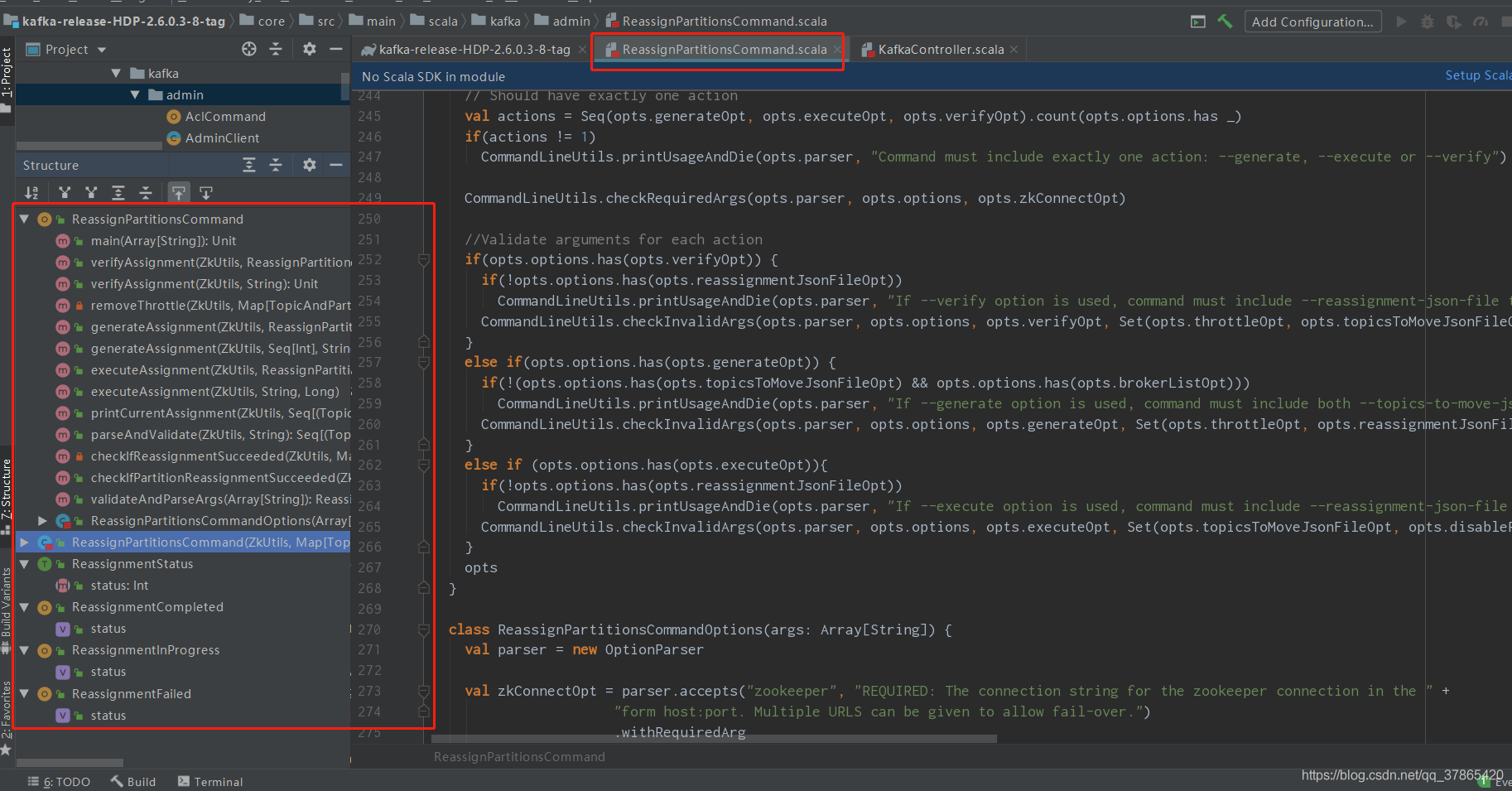Open Project panel settings gear

309,49
